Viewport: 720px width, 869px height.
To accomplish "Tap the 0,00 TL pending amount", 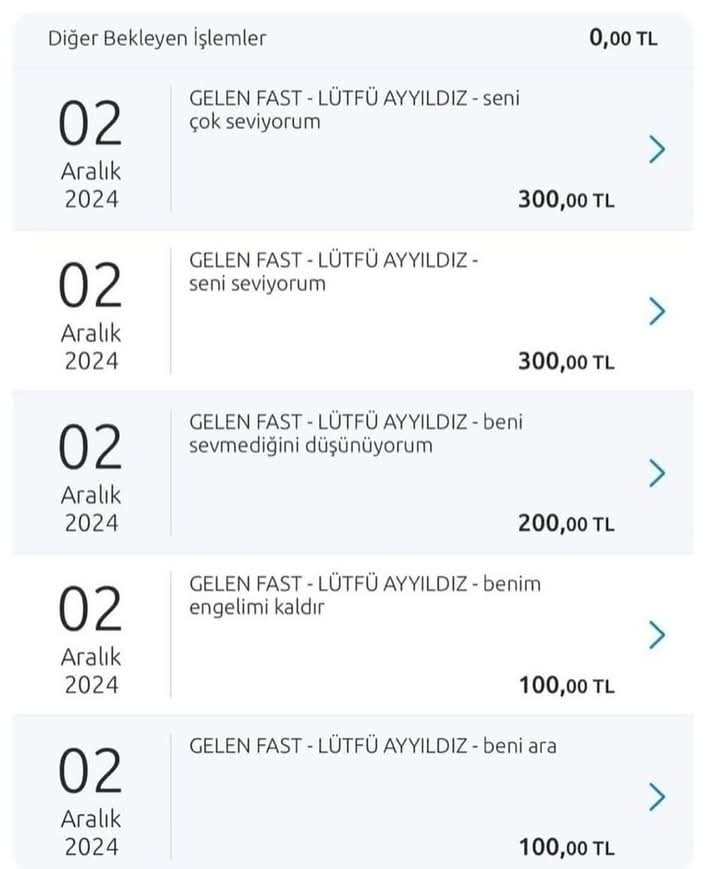I will tap(623, 38).
